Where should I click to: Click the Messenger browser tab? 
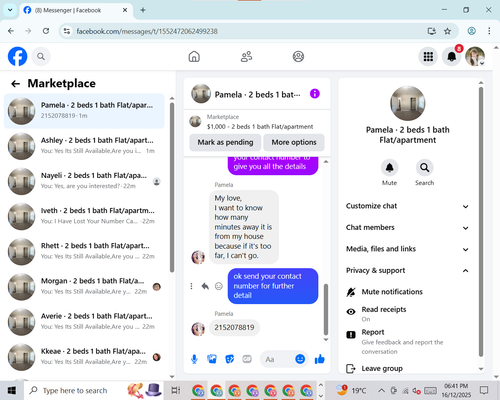point(76,10)
